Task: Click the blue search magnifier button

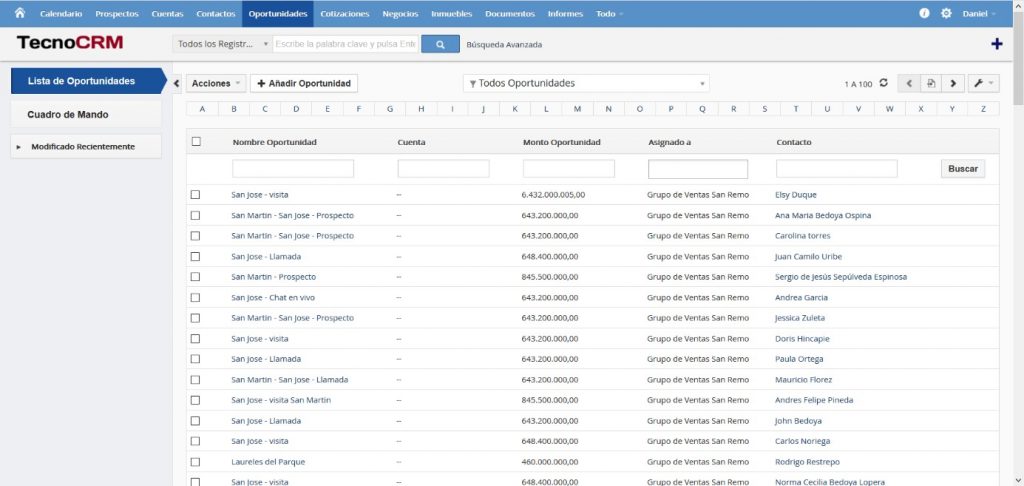Action: (x=440, y=44)
